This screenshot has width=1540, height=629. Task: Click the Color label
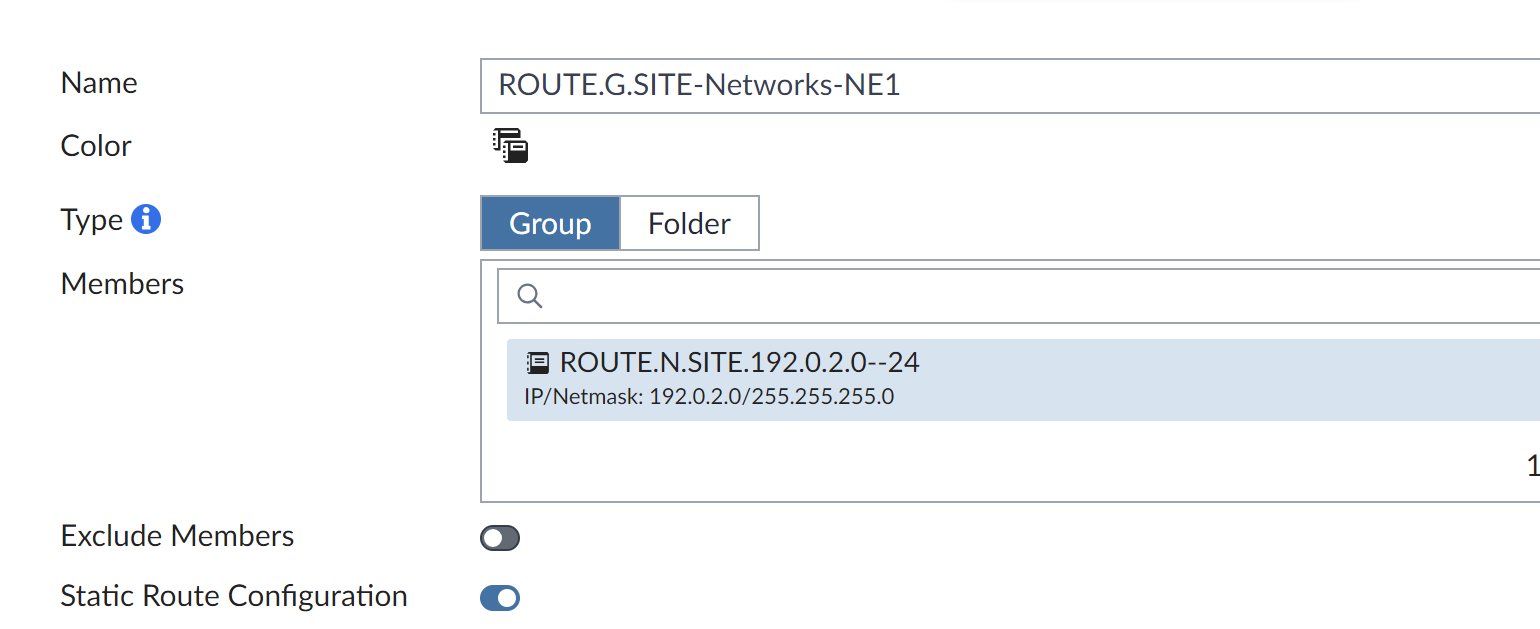point(96,146)
